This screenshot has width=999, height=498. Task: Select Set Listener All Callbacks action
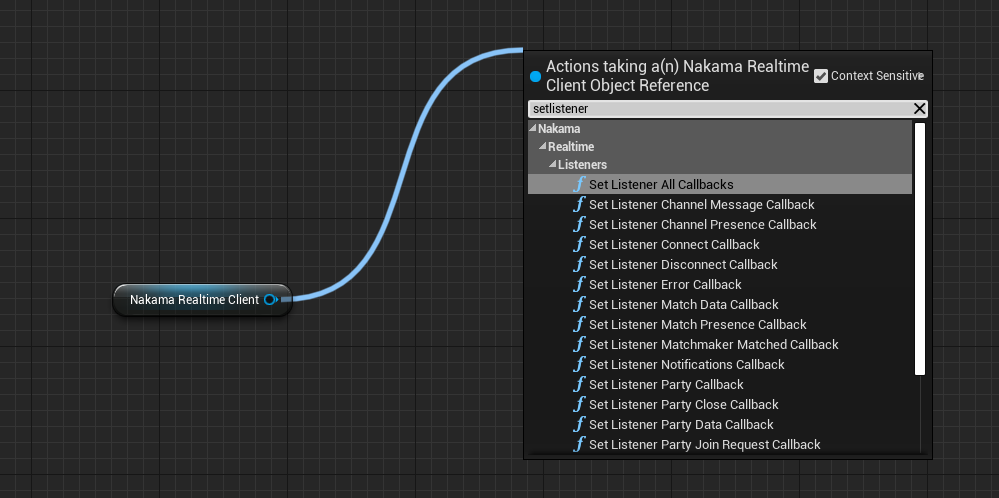[x=720, y=184]
